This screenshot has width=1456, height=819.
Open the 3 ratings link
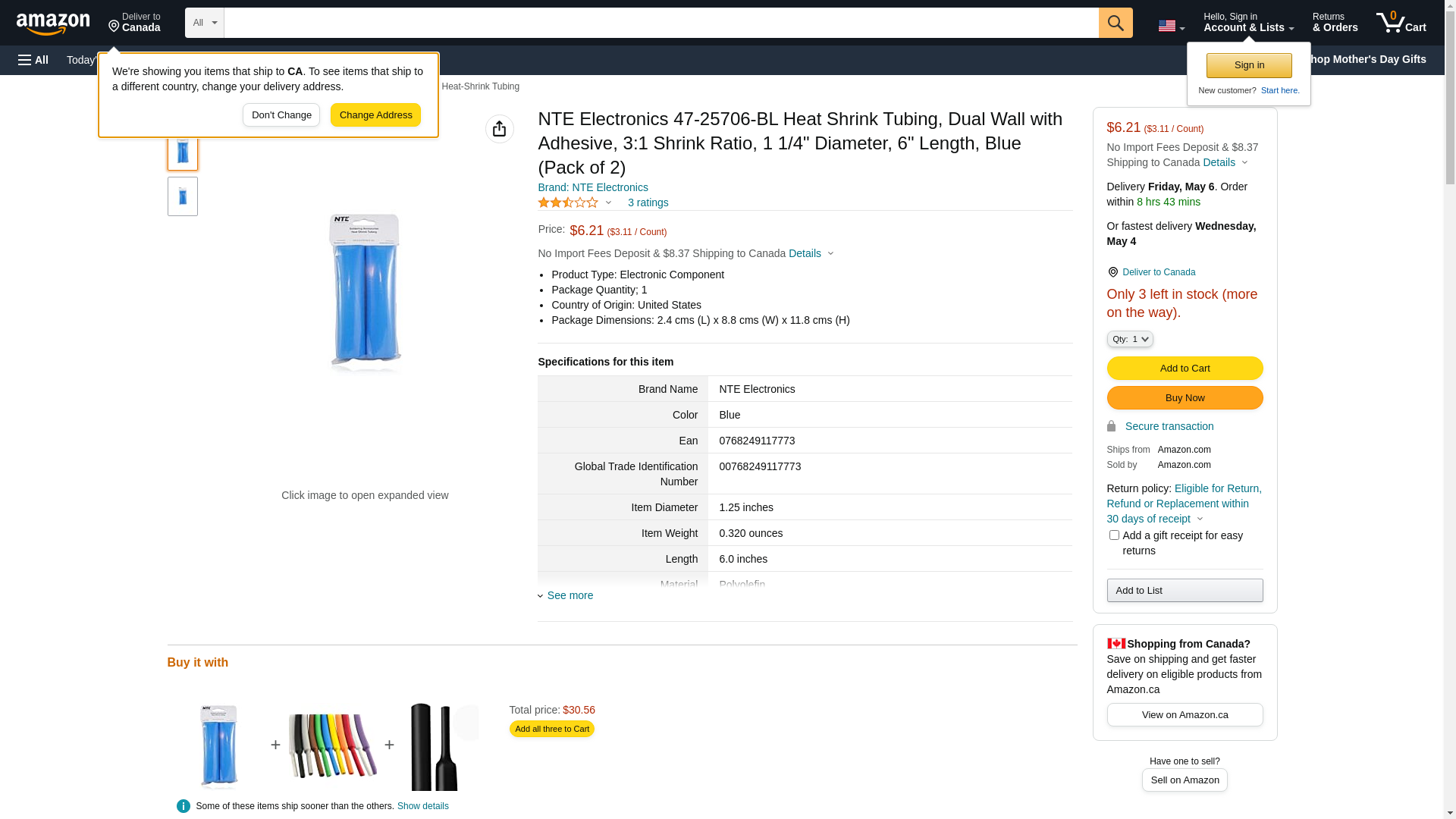648,202
